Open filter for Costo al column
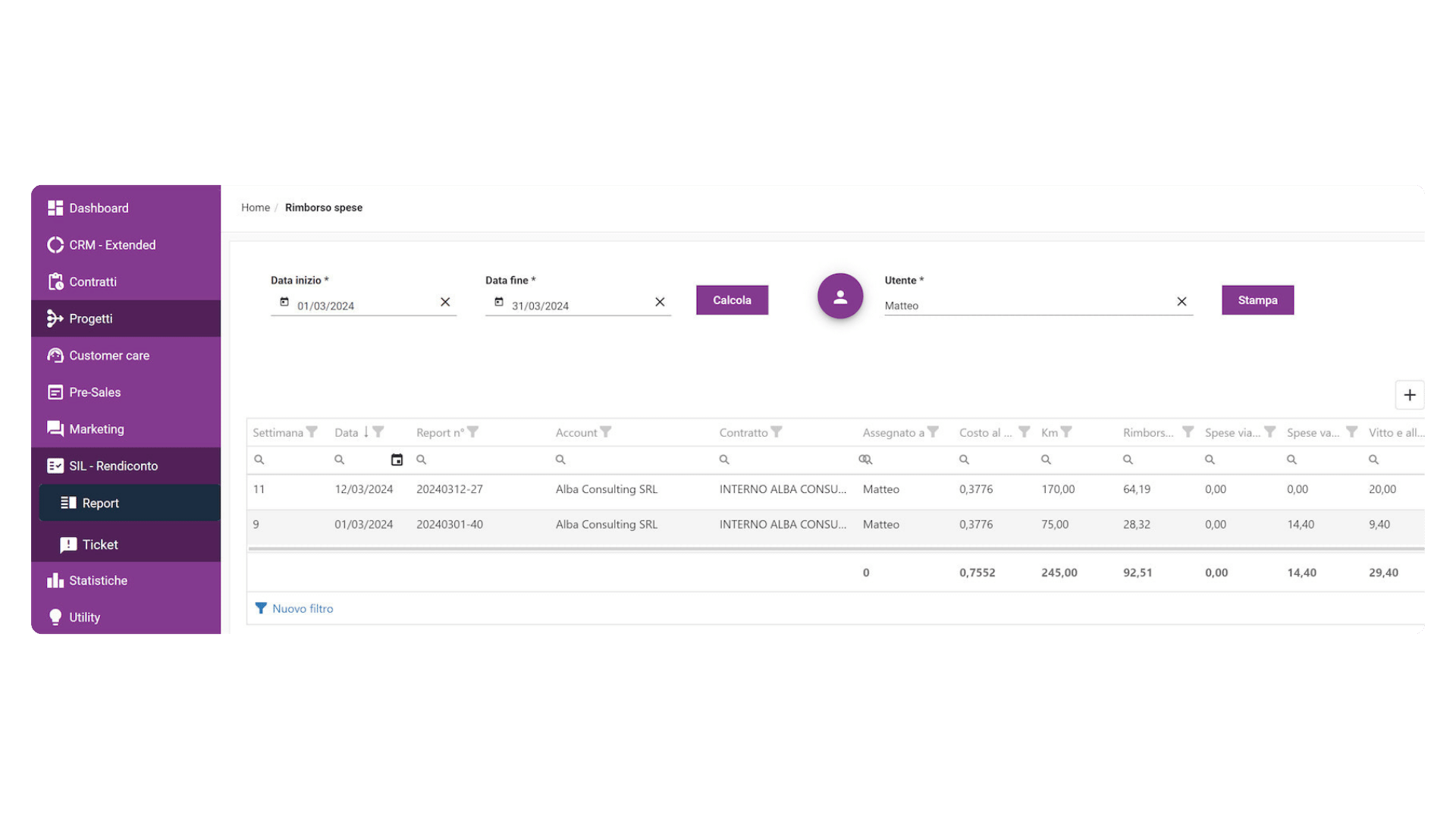1456x819 pixels. click(1025, 432)
